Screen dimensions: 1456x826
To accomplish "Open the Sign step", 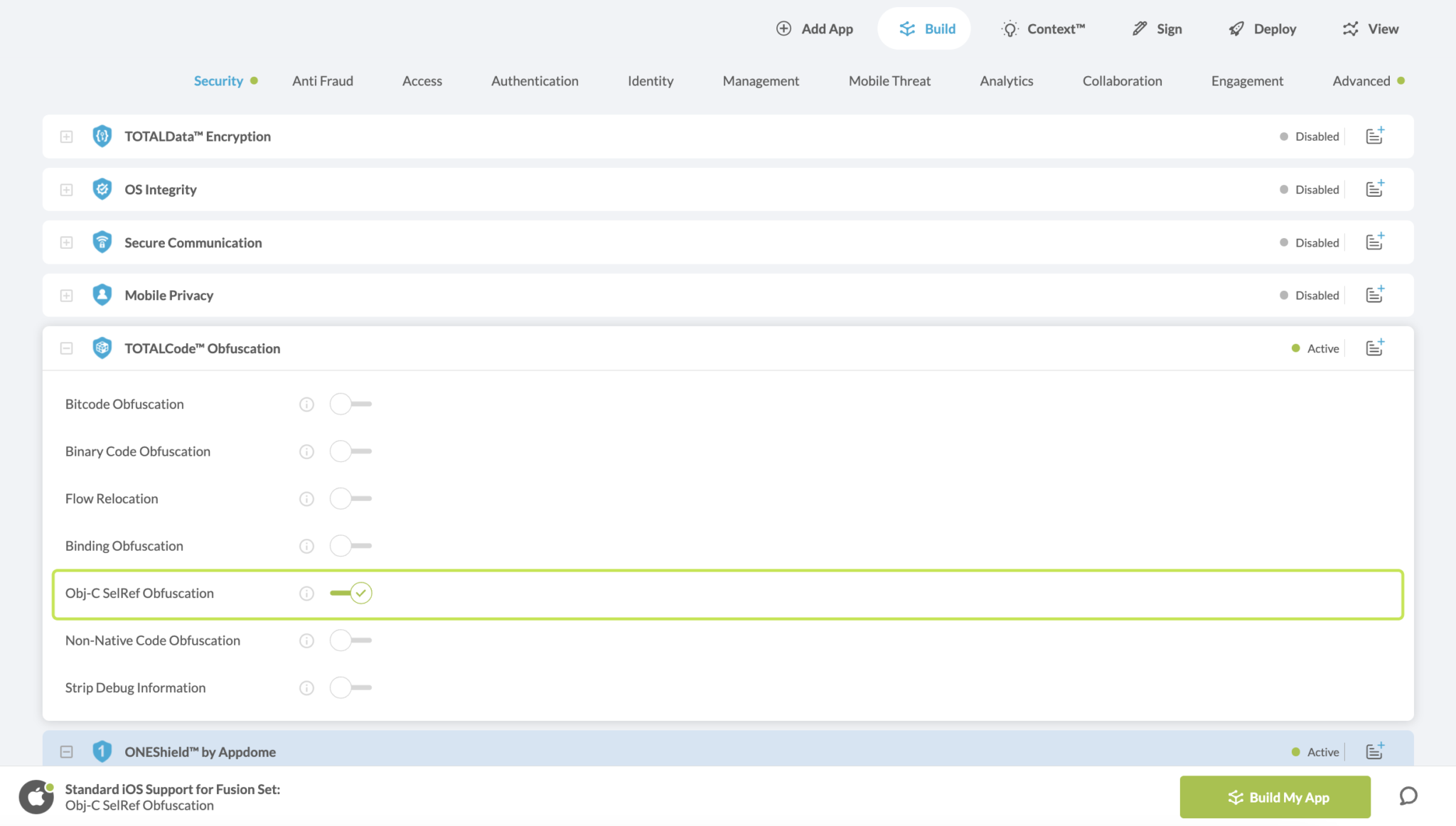I will [x=1157, y=28].
